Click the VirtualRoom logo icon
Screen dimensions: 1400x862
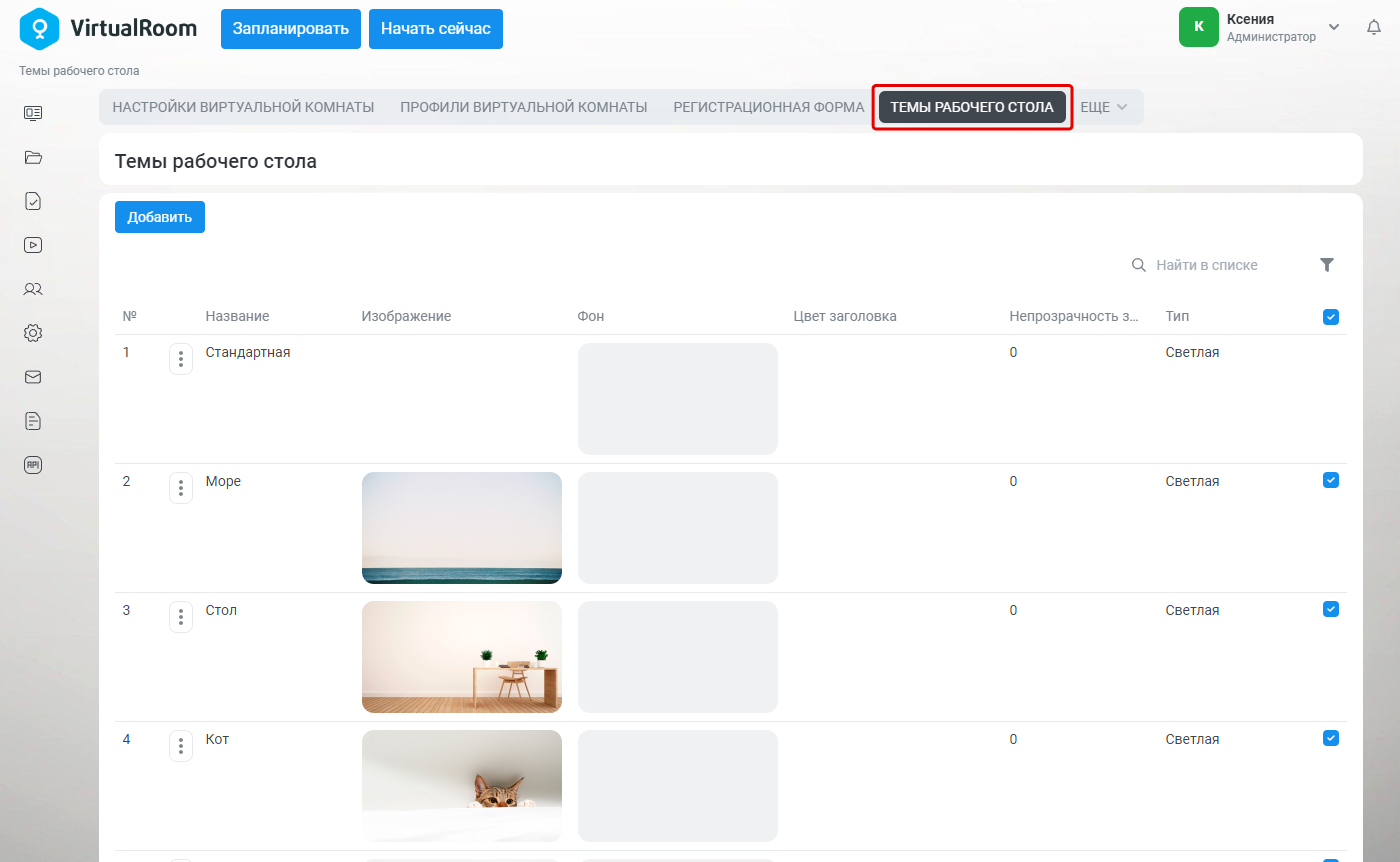tap(40, 28)
